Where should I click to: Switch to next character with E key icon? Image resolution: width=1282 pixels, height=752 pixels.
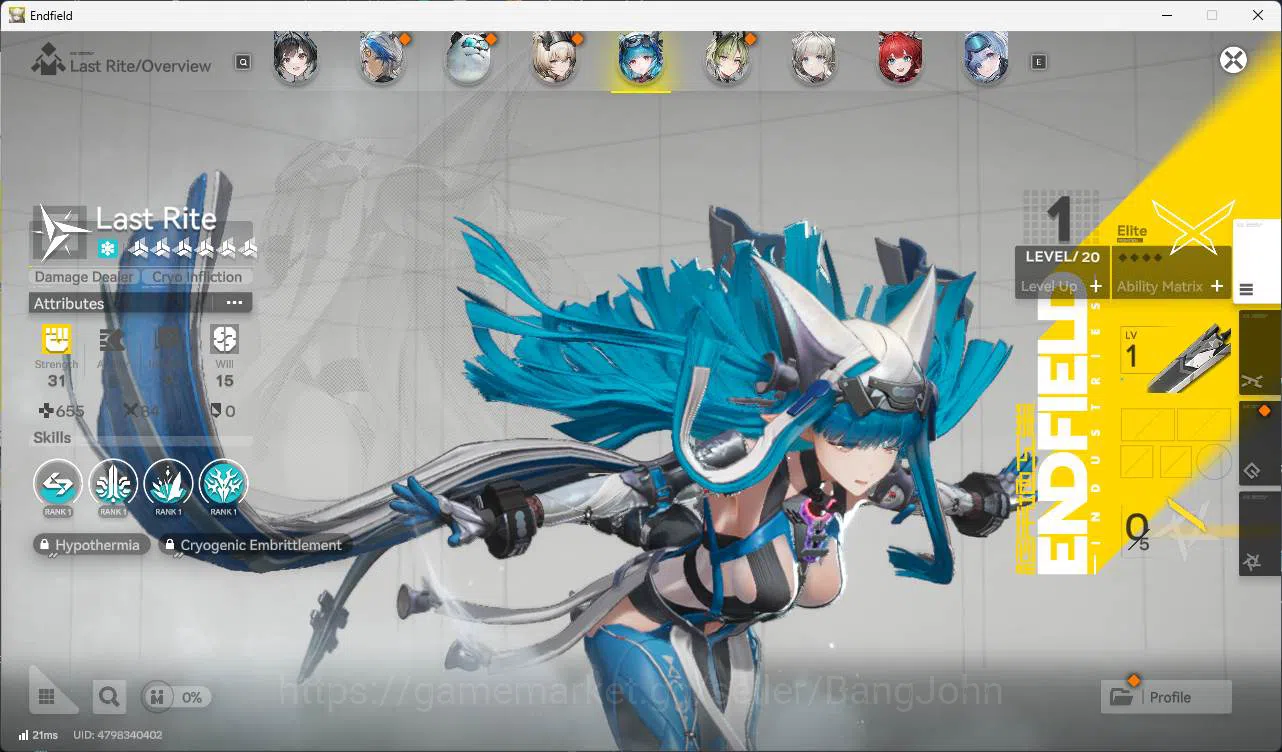pos(1039,62)
